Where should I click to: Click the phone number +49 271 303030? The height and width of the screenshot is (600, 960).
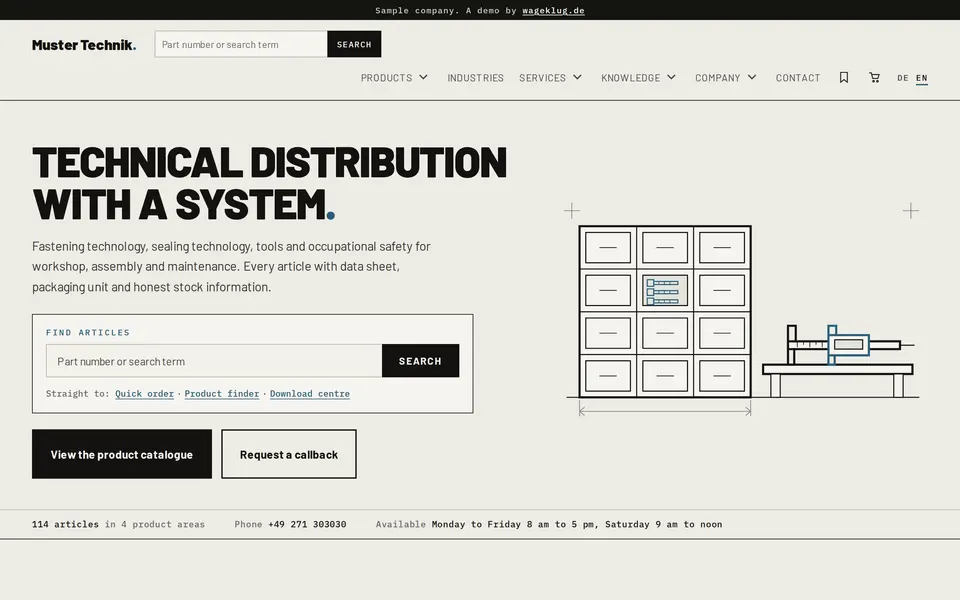[x=307, y=524]
